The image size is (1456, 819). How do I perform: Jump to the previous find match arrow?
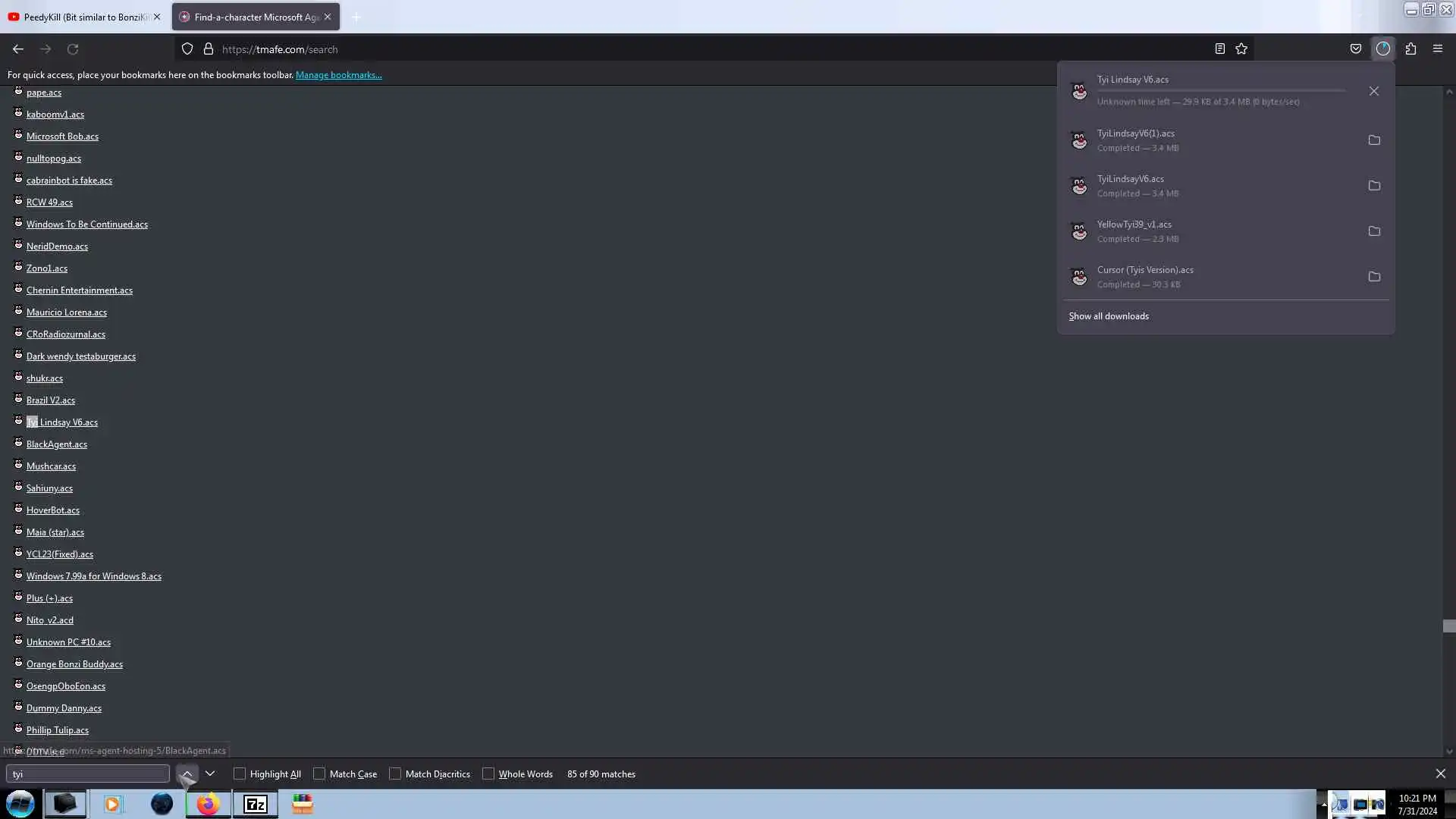tap(187, 774)
